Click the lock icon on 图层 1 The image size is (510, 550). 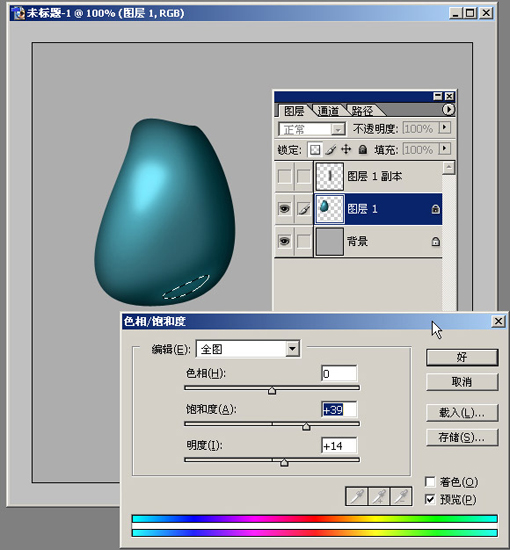click(x=435, y=209)
